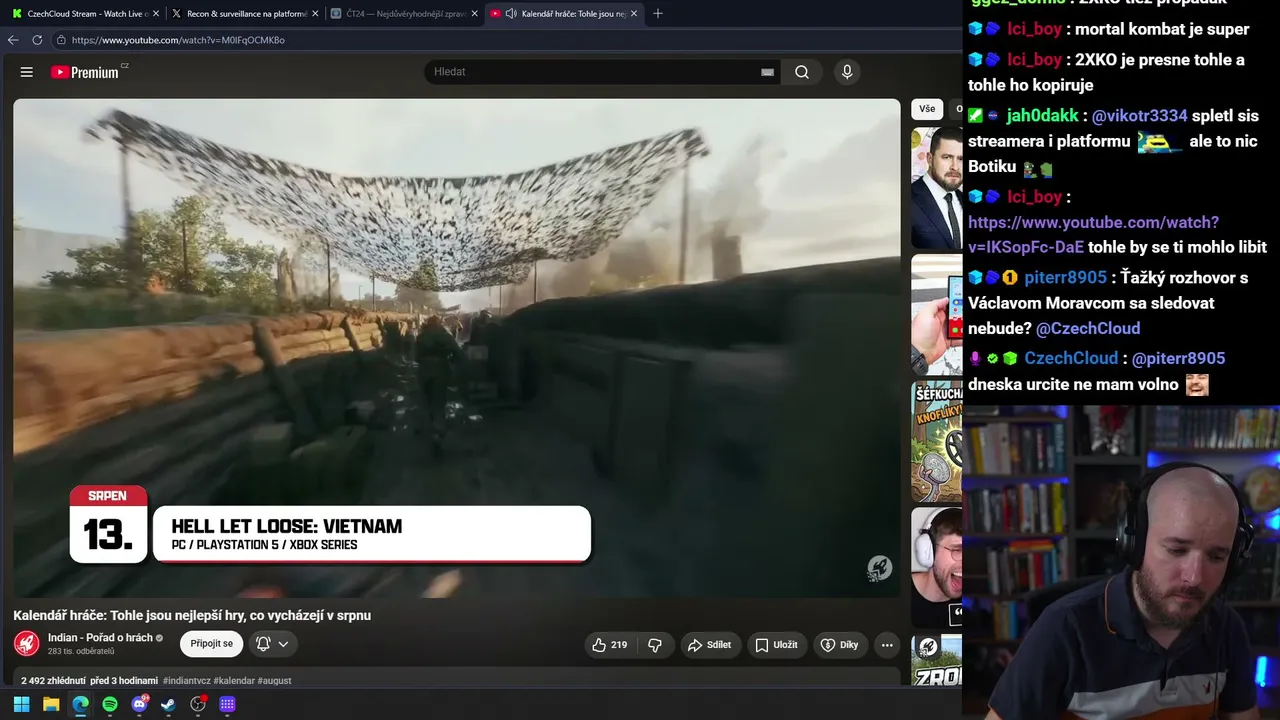Open the round taskbar icon with red dot
The width and height of the screenshot is (1280, 720).
[x=198, y=704]
